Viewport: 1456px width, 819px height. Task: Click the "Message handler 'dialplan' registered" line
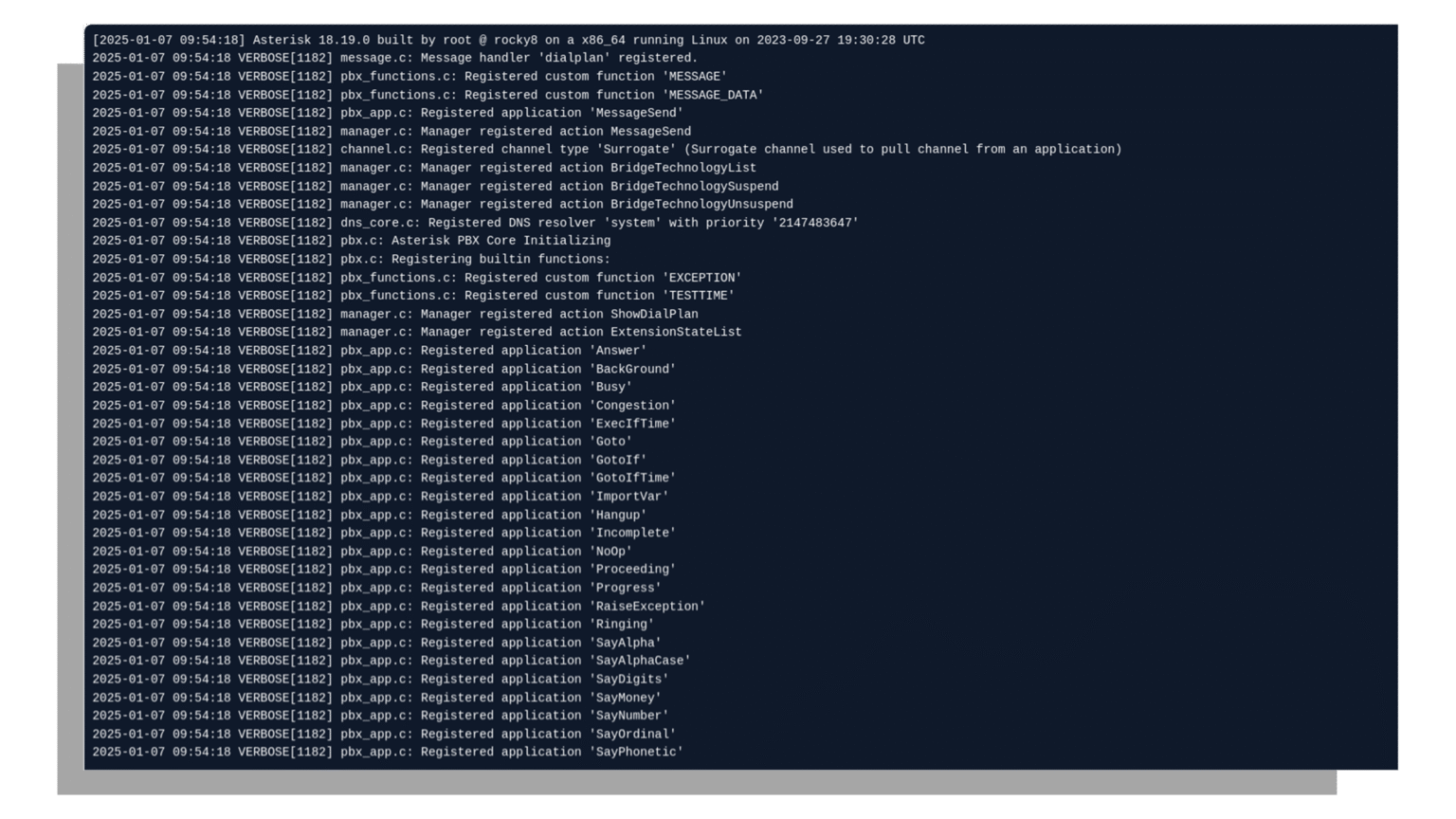(394, 58)
